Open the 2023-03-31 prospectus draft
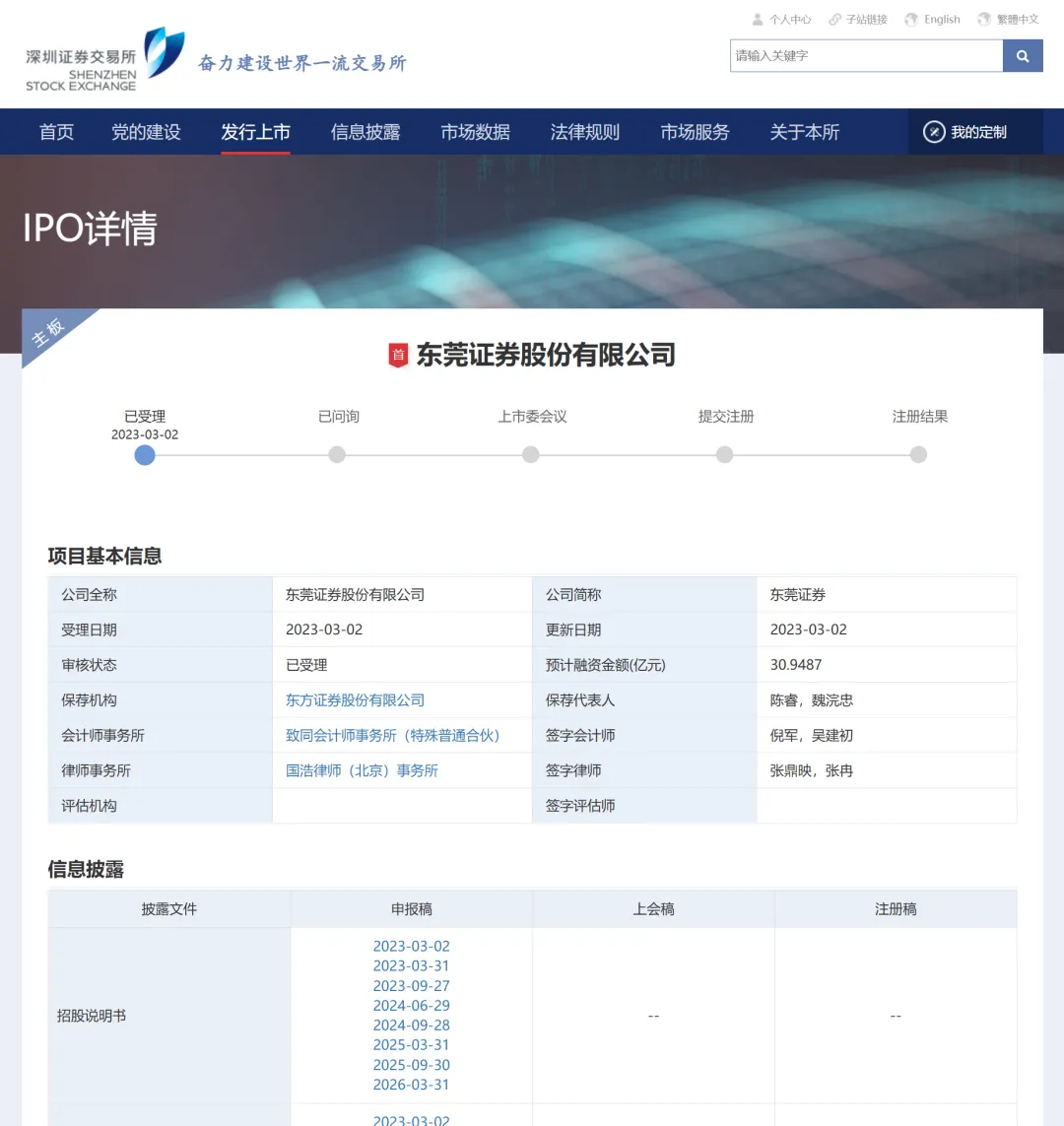 tap(412, 965)
